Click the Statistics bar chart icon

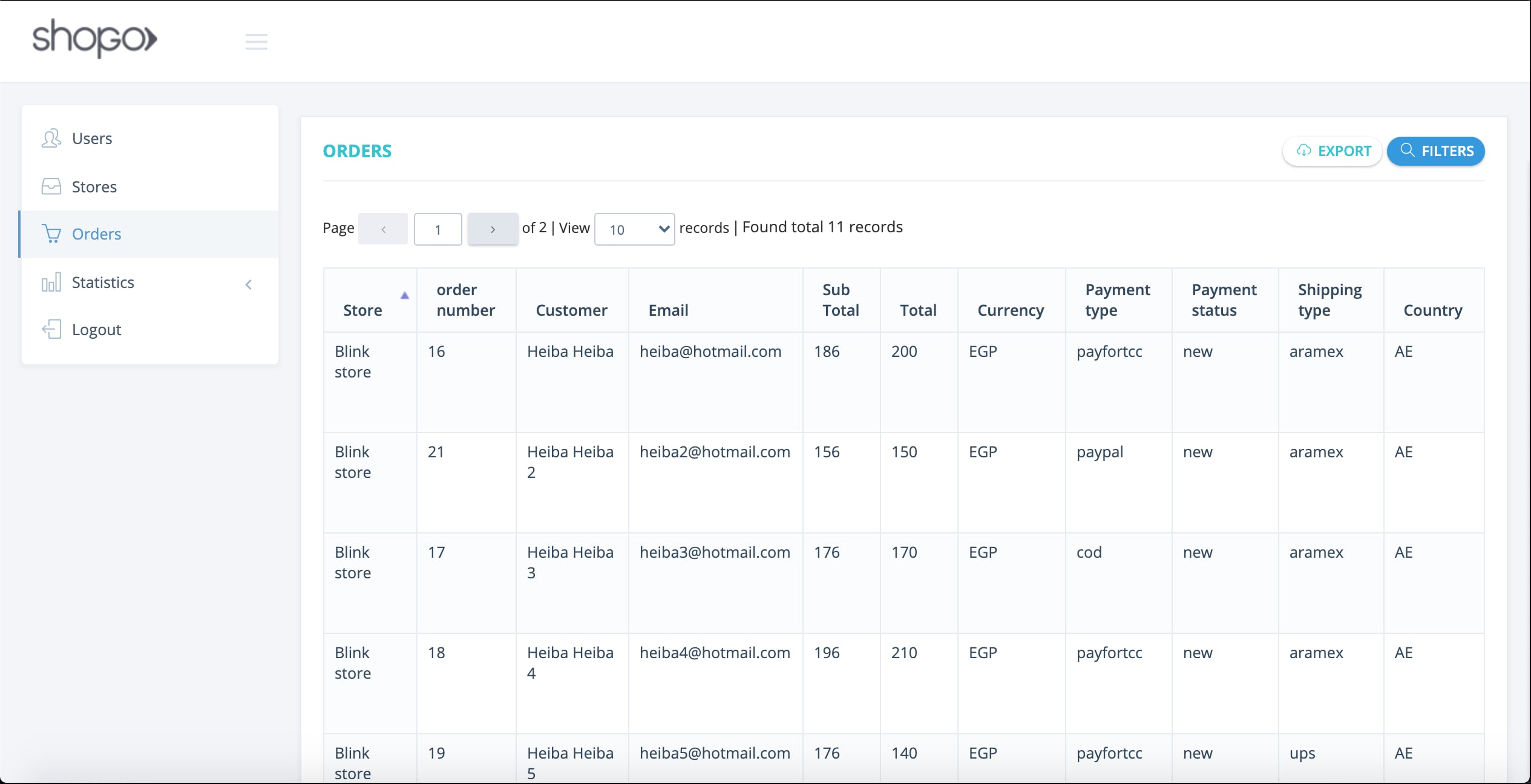pos(51,282)
